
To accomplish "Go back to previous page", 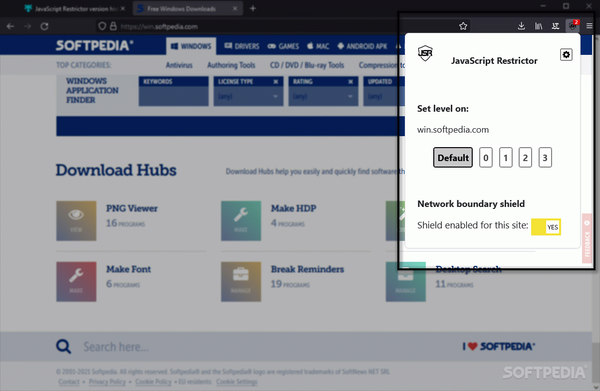I will [10, 26].
